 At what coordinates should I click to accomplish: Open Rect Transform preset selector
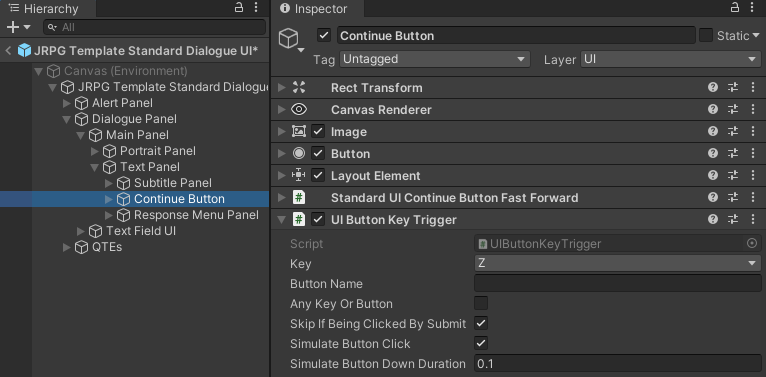733,87
